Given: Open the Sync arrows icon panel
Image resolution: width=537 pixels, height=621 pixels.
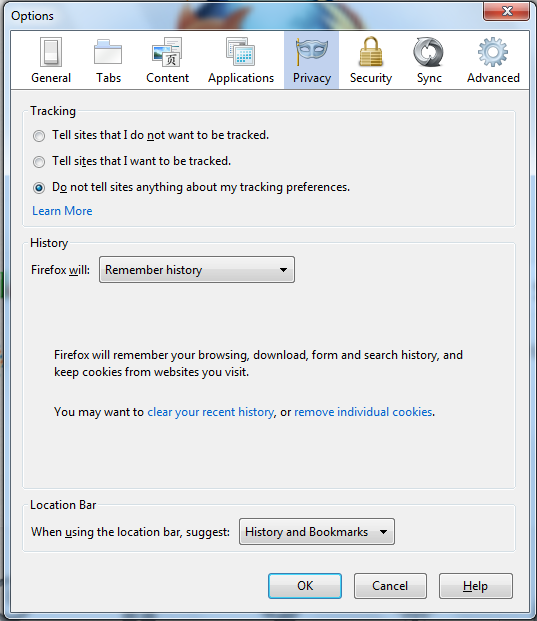Looking at the screenshot, I should [x=429, y=60].
